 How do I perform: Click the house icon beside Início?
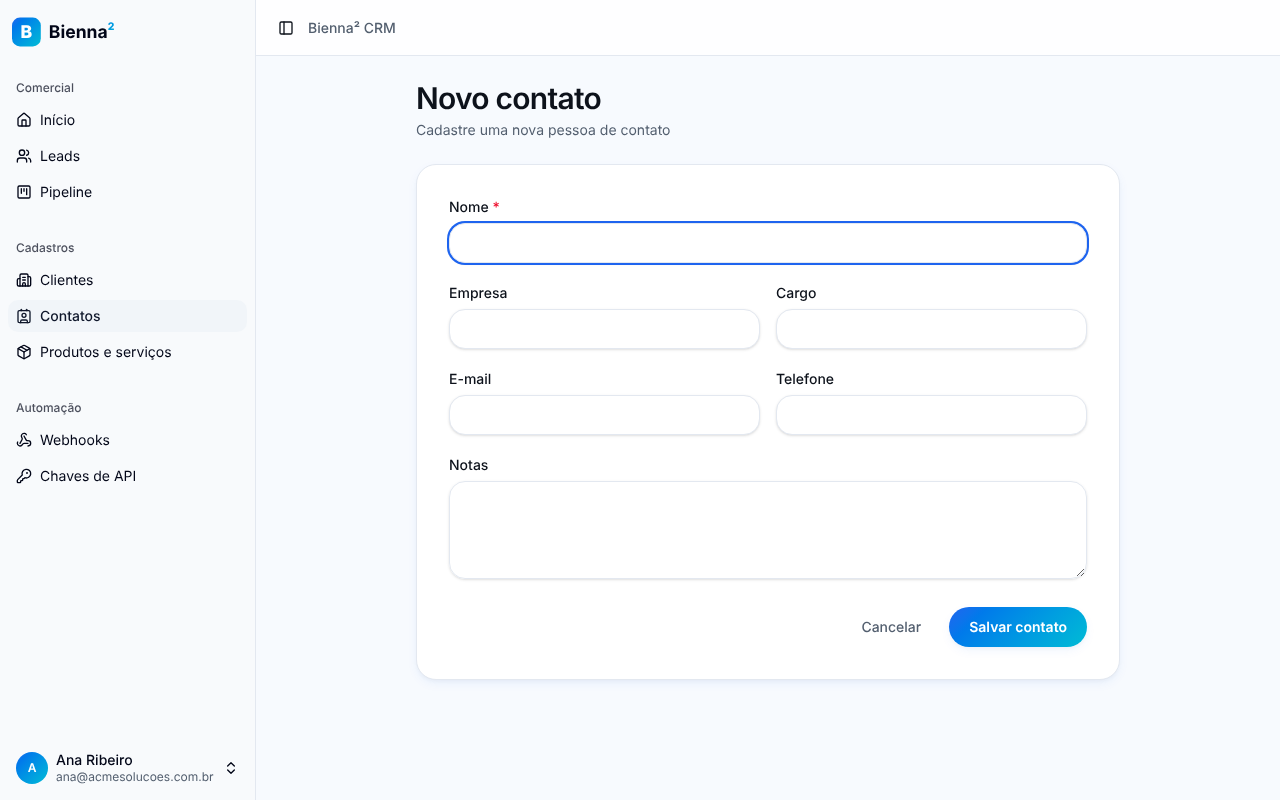click(x=24, y=120)
